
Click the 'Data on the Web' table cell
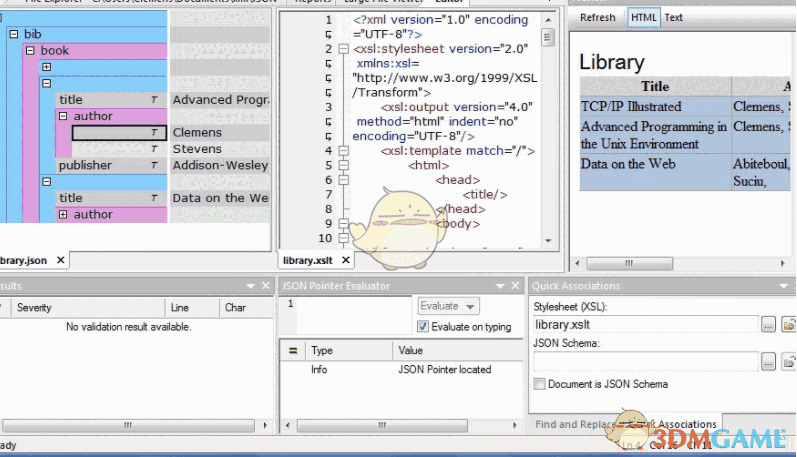tap(655, 173)
